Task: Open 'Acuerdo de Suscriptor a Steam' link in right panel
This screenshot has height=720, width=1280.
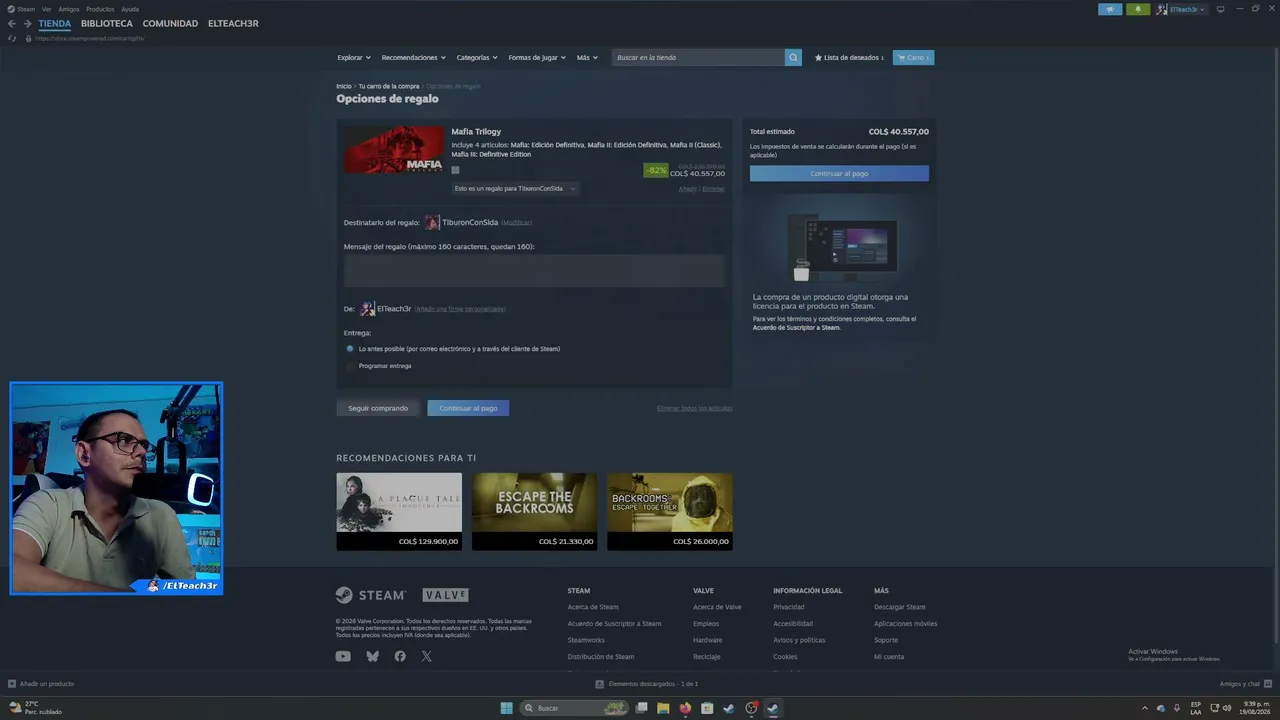Action: point(796,328)
